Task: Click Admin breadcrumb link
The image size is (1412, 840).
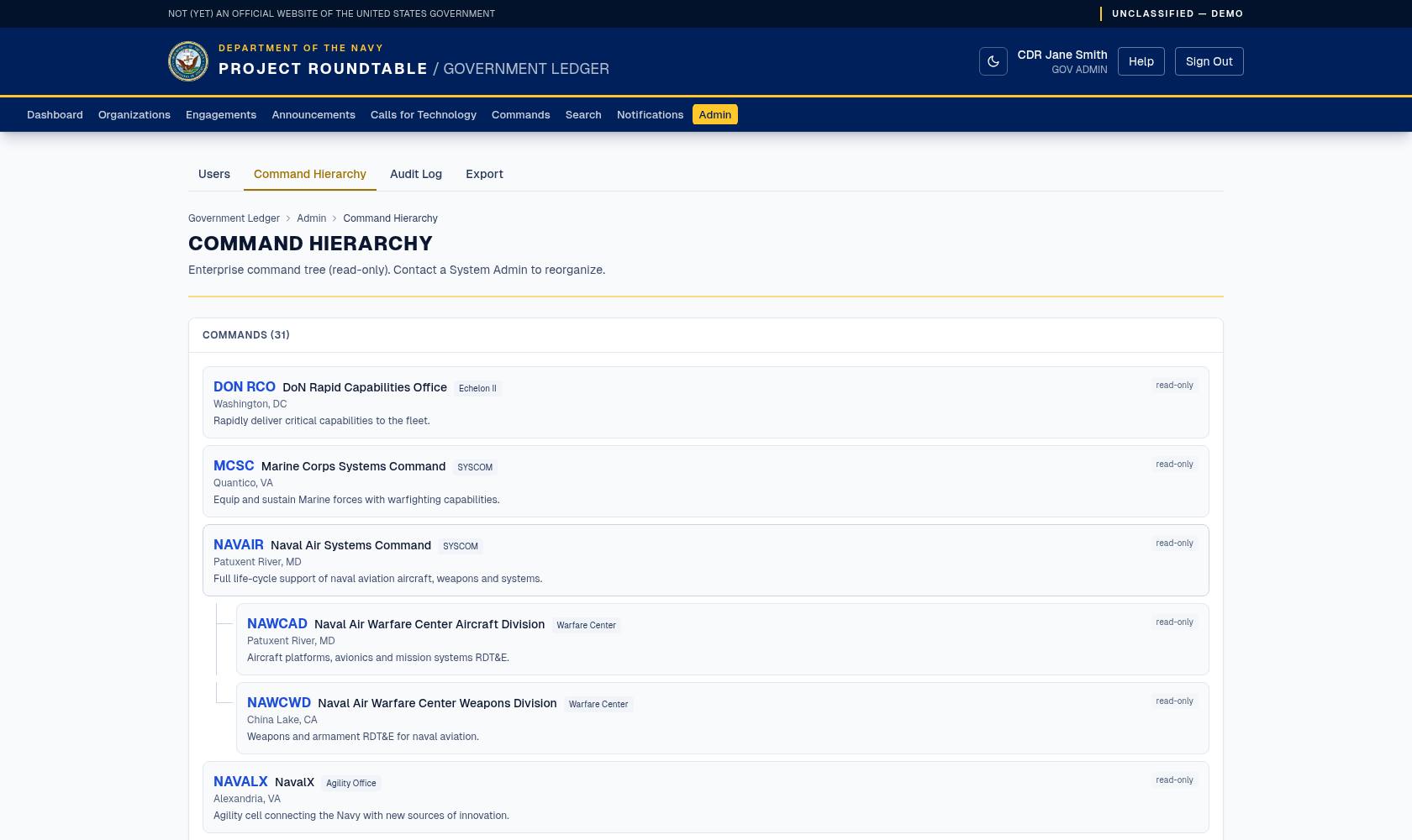Action: pos(311,218)
